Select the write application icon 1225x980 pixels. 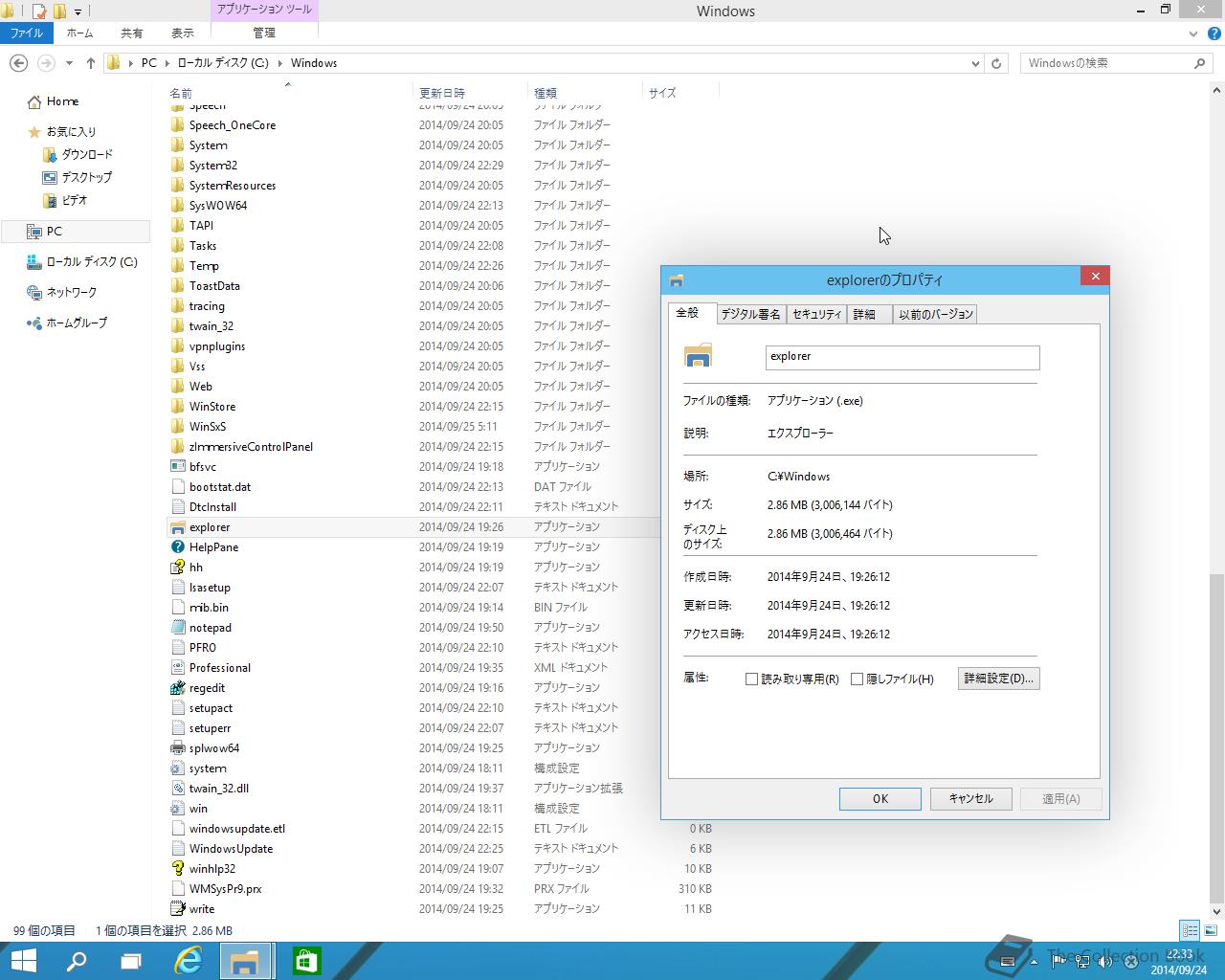pyautogui.click(x=177, y=909)
